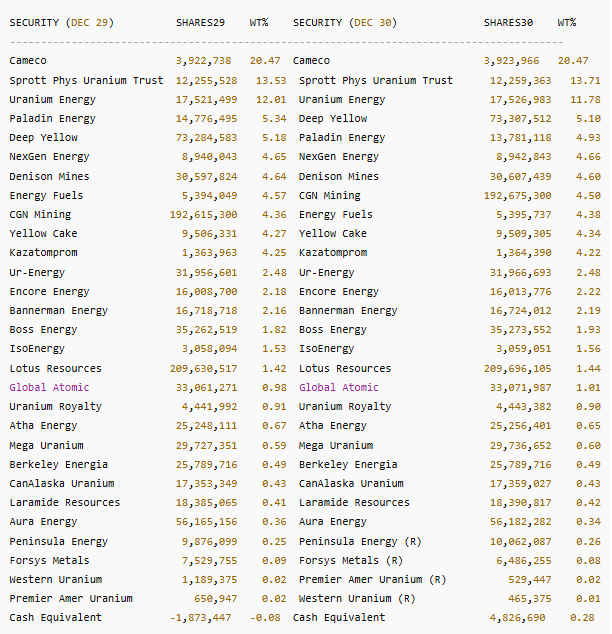Select Bannerman Energy shares 16,724,012

click(x=521, y=311)
